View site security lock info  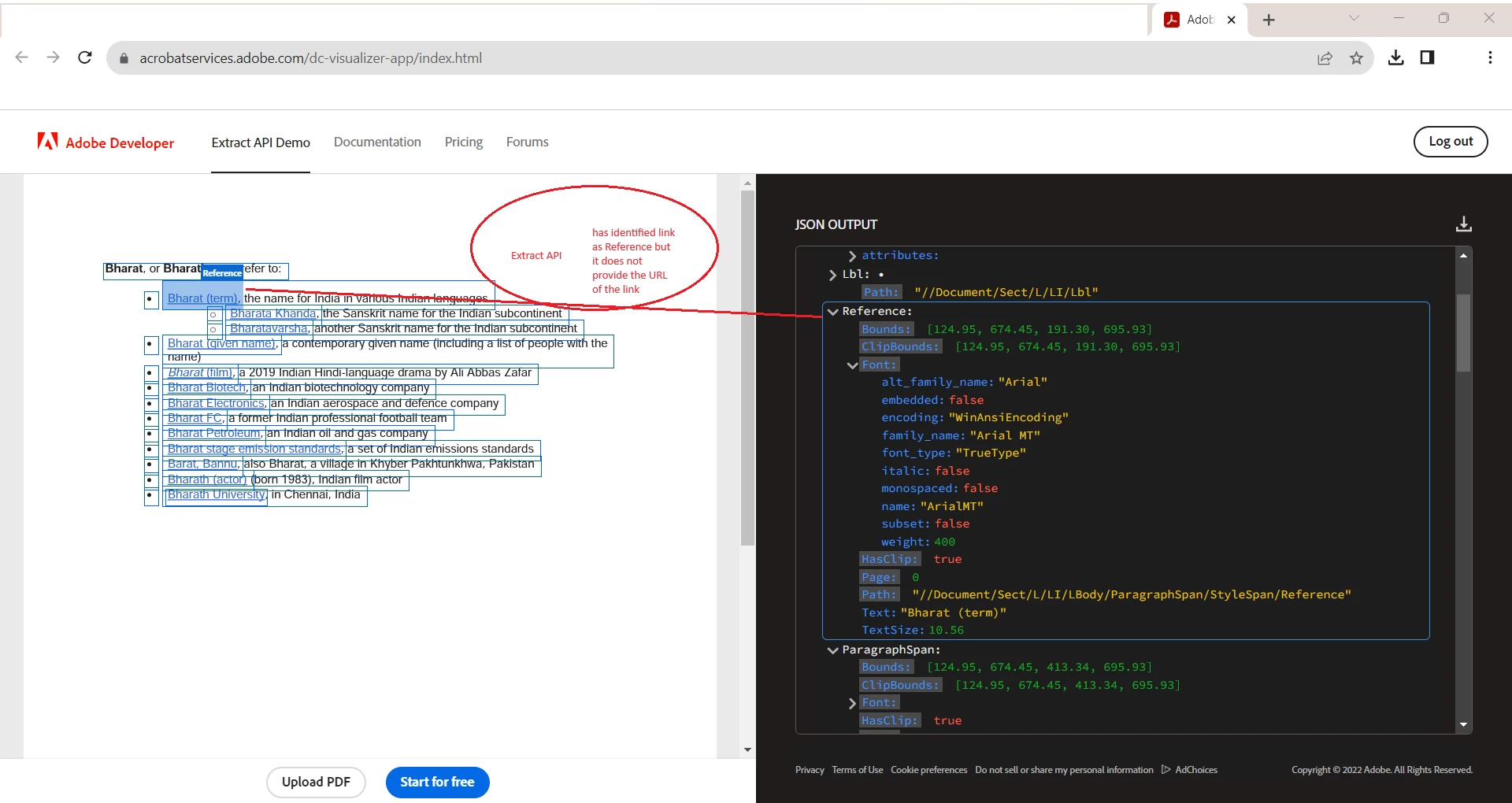coord(124,58)
